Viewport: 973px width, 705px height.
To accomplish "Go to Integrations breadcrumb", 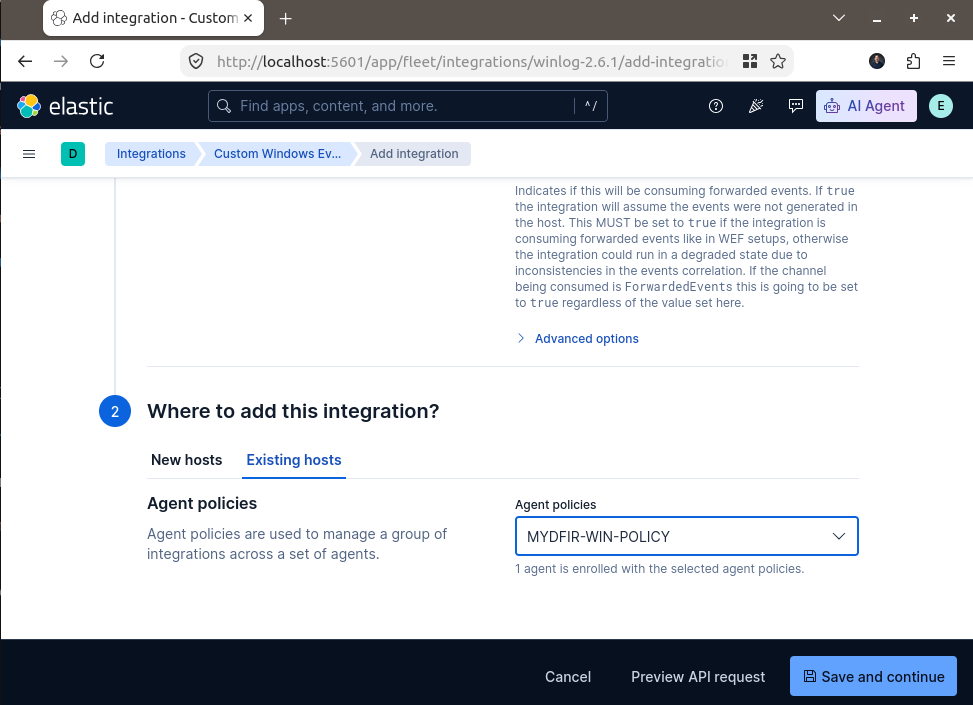I will (151, 154).
